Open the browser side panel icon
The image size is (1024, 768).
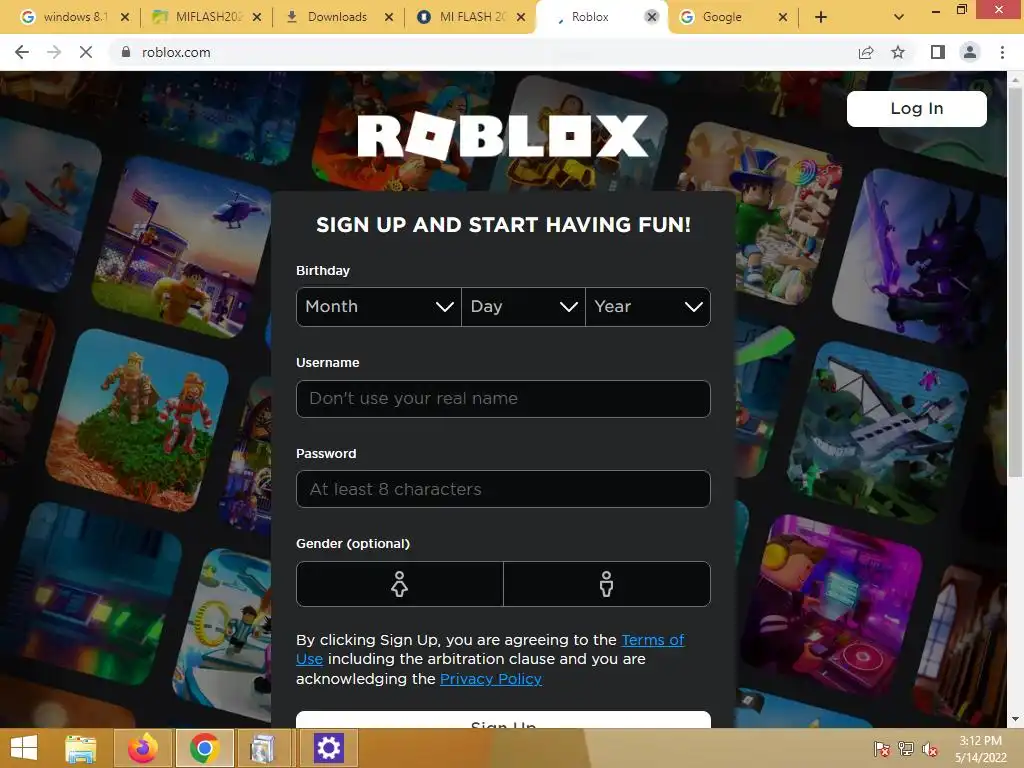coord(938,52)
